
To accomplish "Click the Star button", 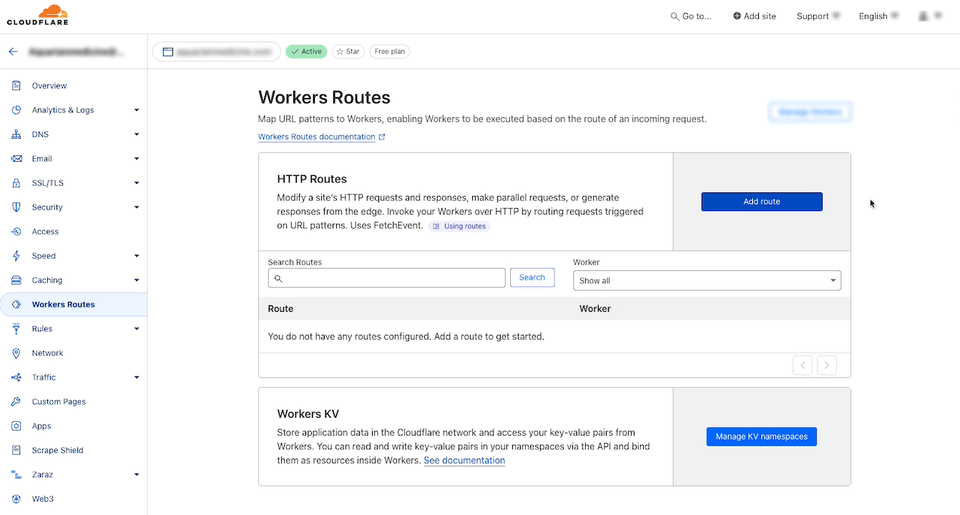I will click(348, 51).
